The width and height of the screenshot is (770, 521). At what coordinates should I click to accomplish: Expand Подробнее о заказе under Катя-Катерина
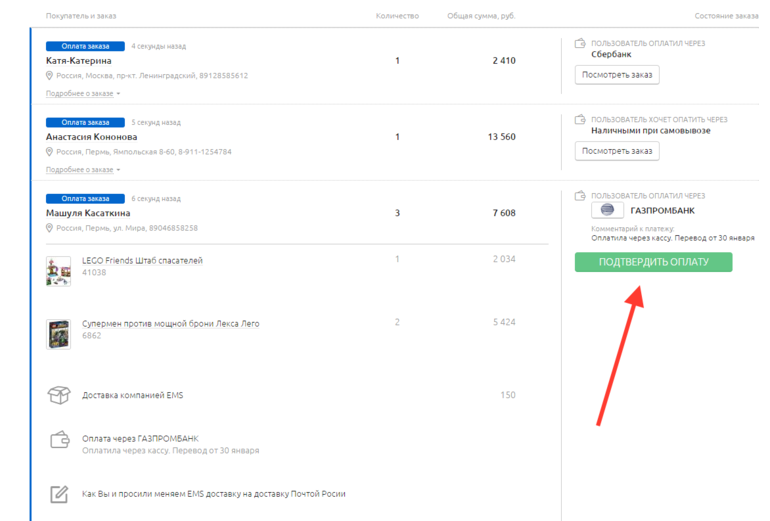click(x=82, y=94)
